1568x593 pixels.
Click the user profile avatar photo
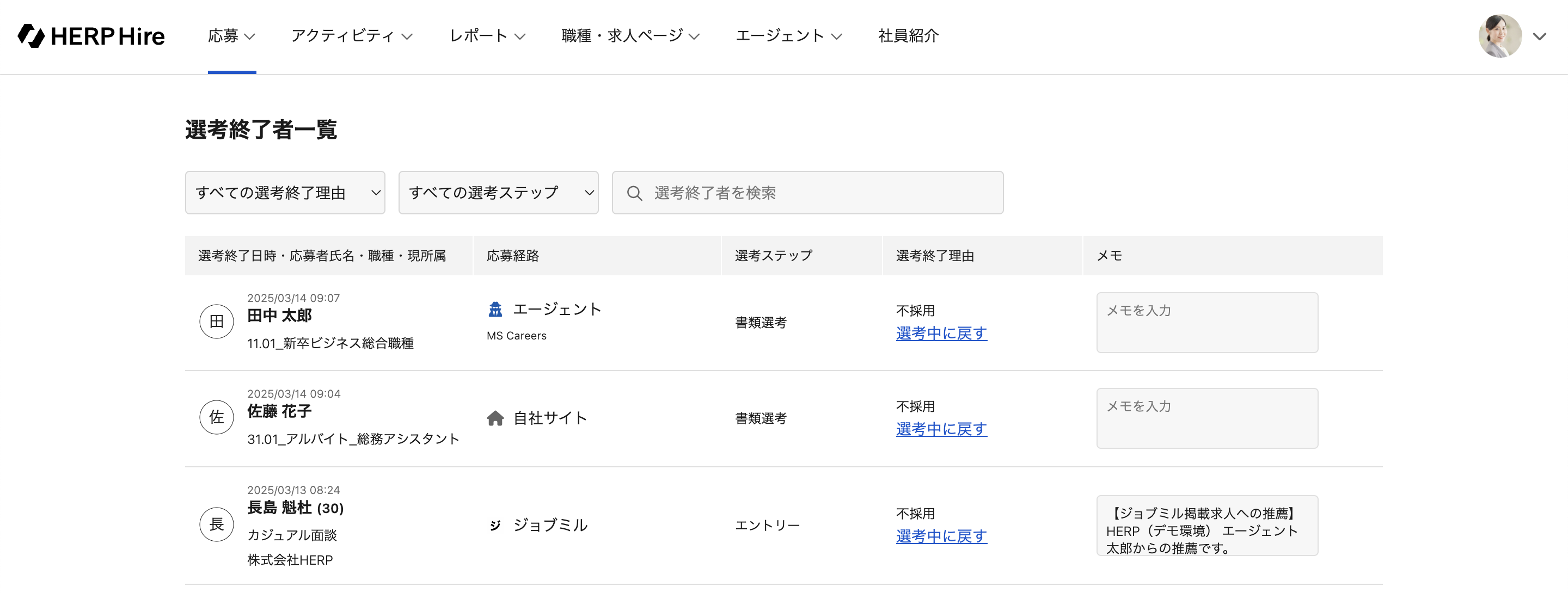(x=1499, y=36)
